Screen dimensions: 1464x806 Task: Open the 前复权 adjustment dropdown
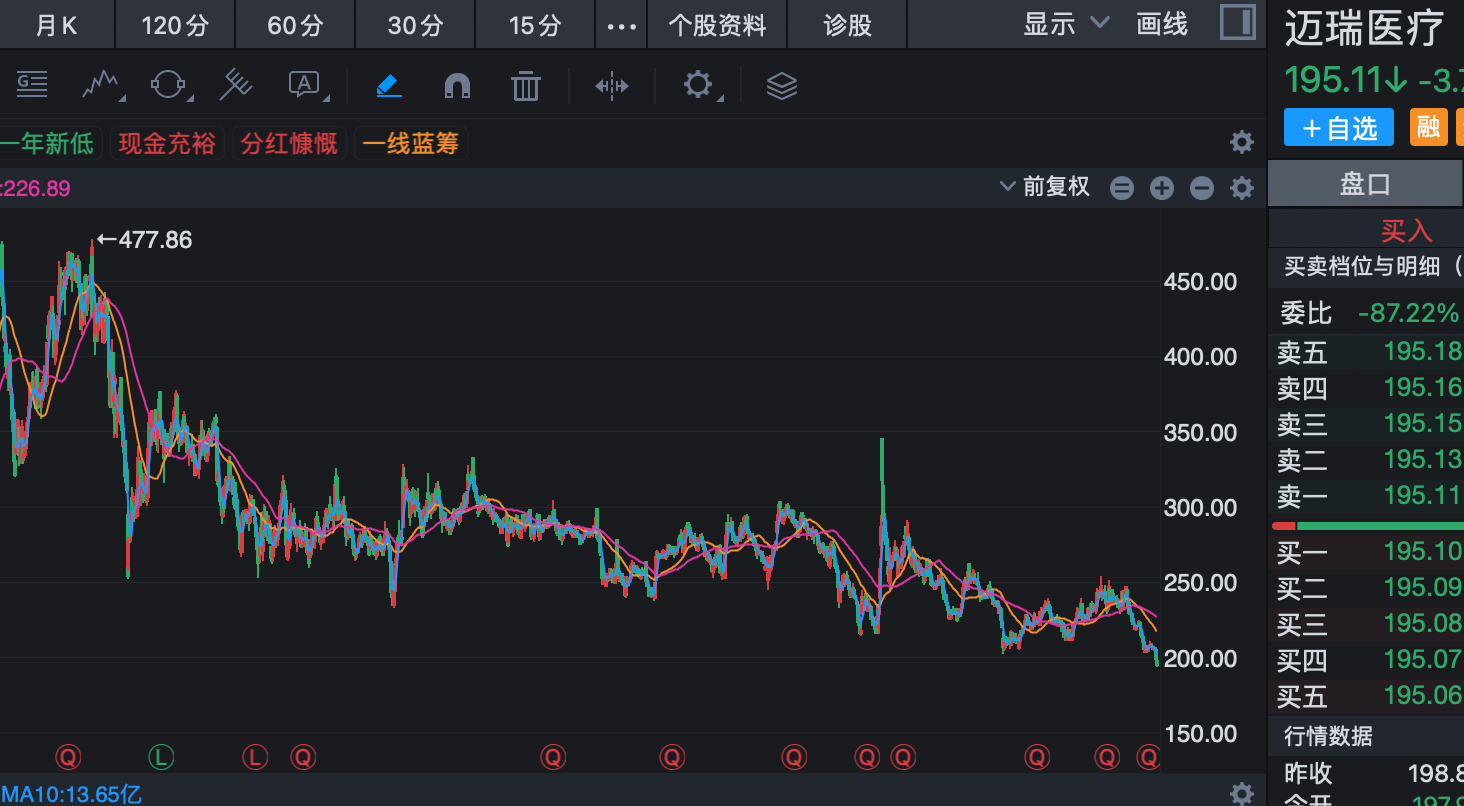pyautogui.click(x=1045, y=187)
